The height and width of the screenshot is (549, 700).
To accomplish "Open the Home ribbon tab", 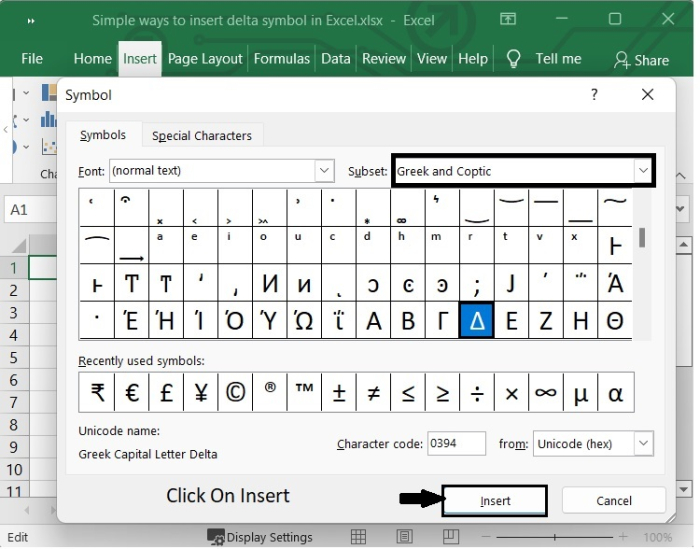I will point(93,59).
